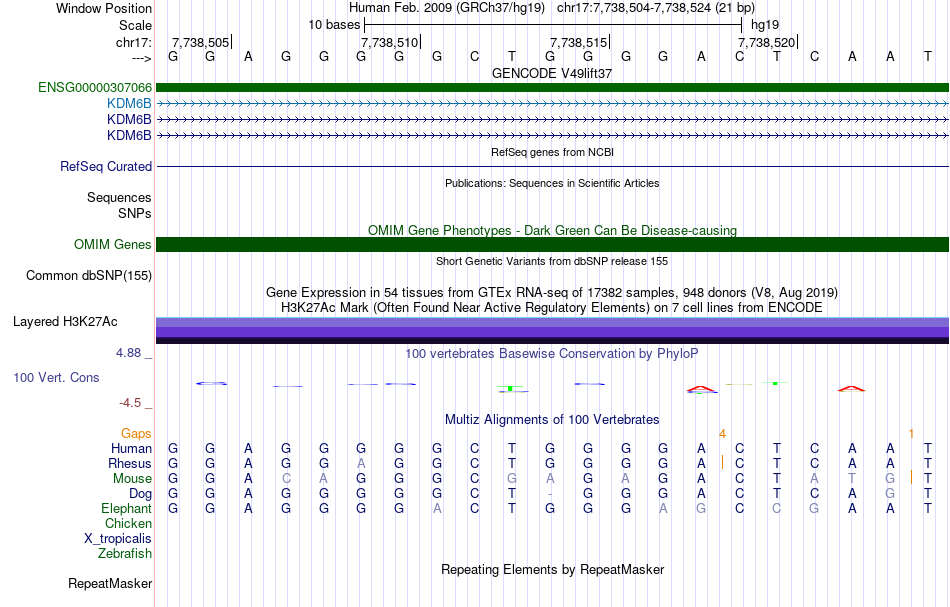Click the Human species label
The image size is (950, 607).
[x=131, y=449]
